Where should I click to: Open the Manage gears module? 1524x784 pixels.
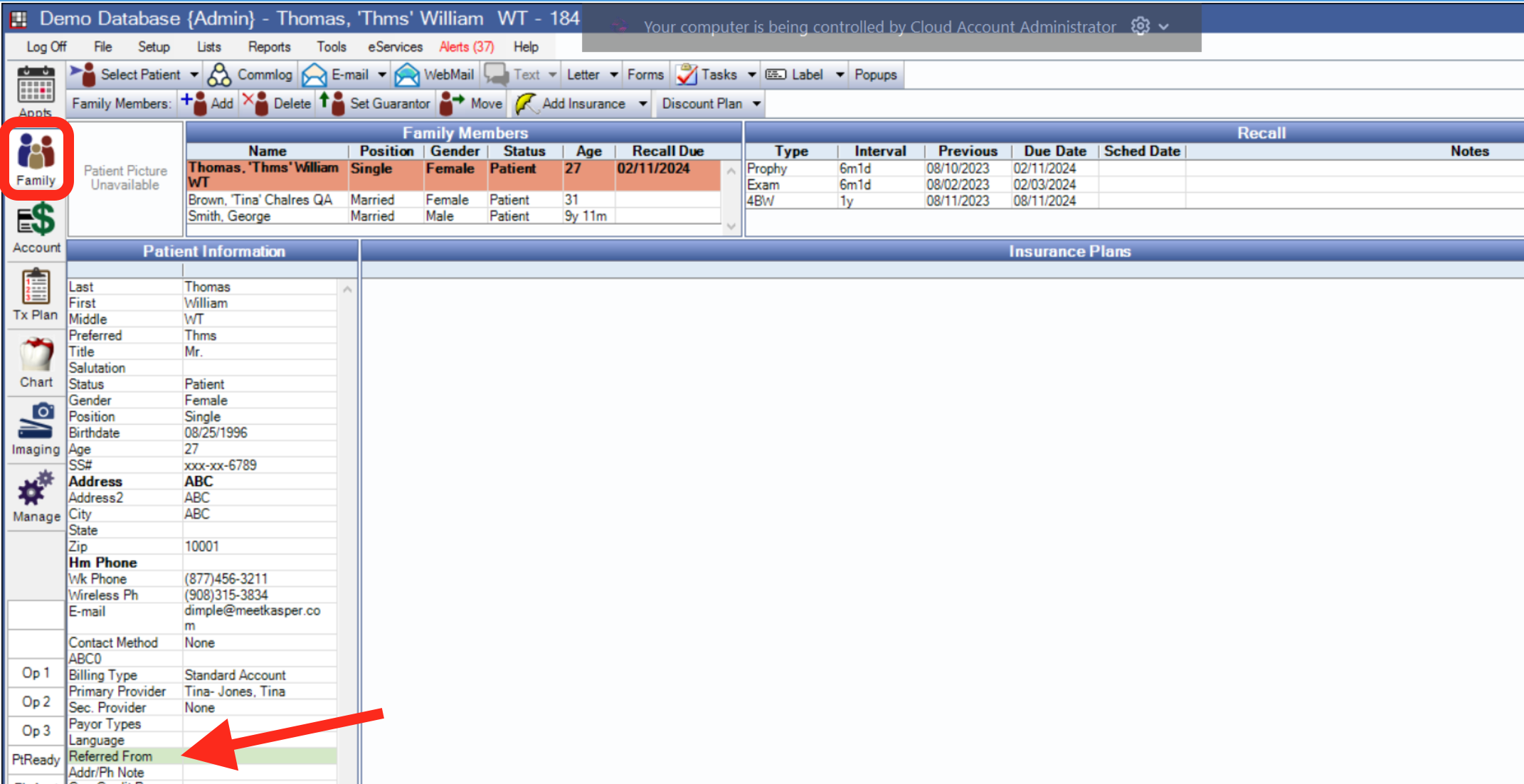pyautogui.click(x=36, y=496)
